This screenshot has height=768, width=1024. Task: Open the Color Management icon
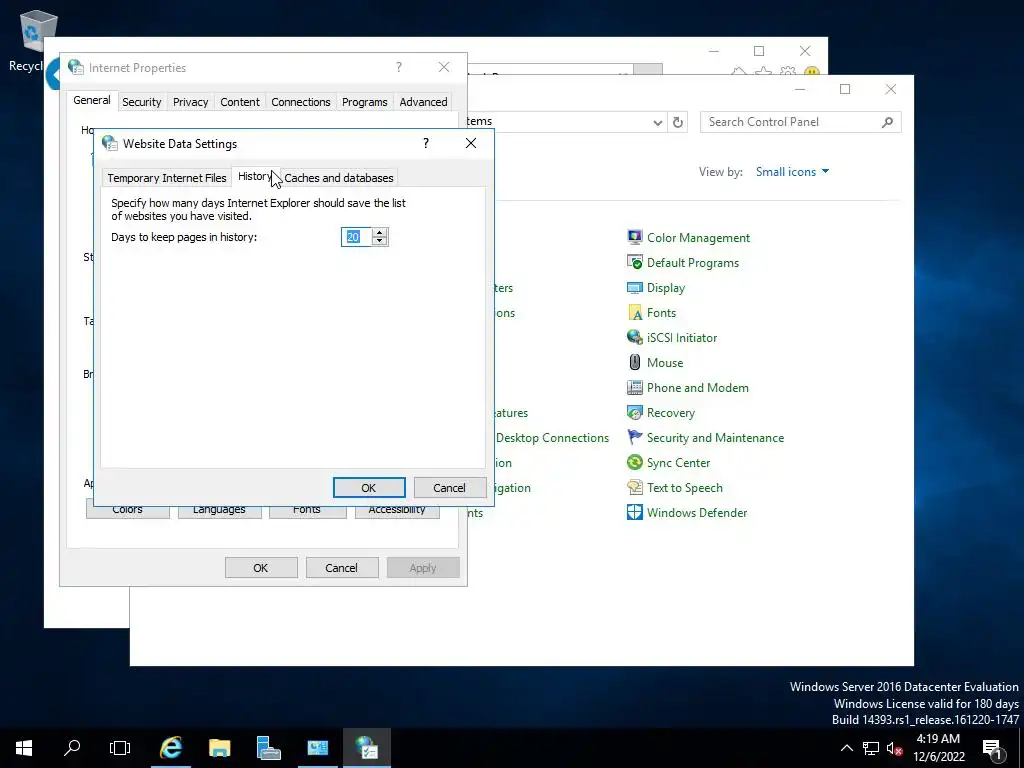click(x=635, y=237)
